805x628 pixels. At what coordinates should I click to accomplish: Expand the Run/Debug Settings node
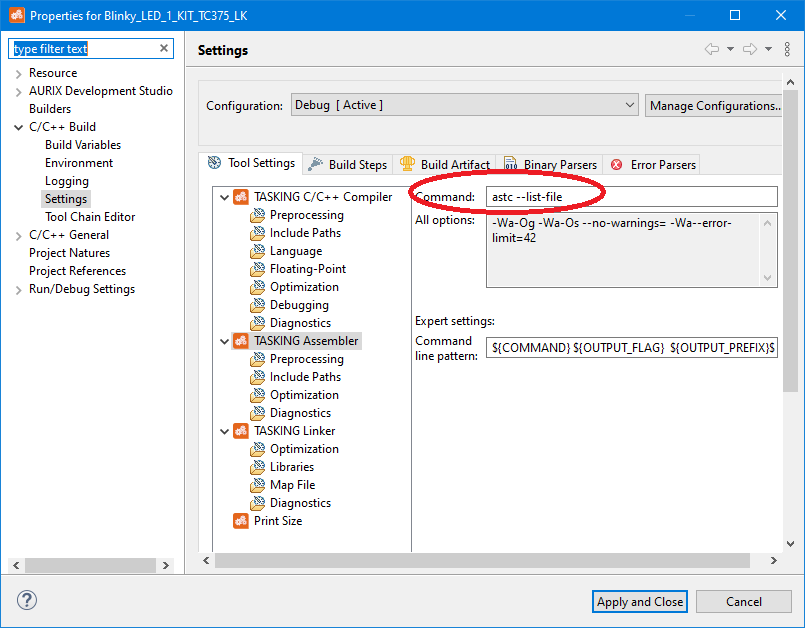tap(18, 290)
